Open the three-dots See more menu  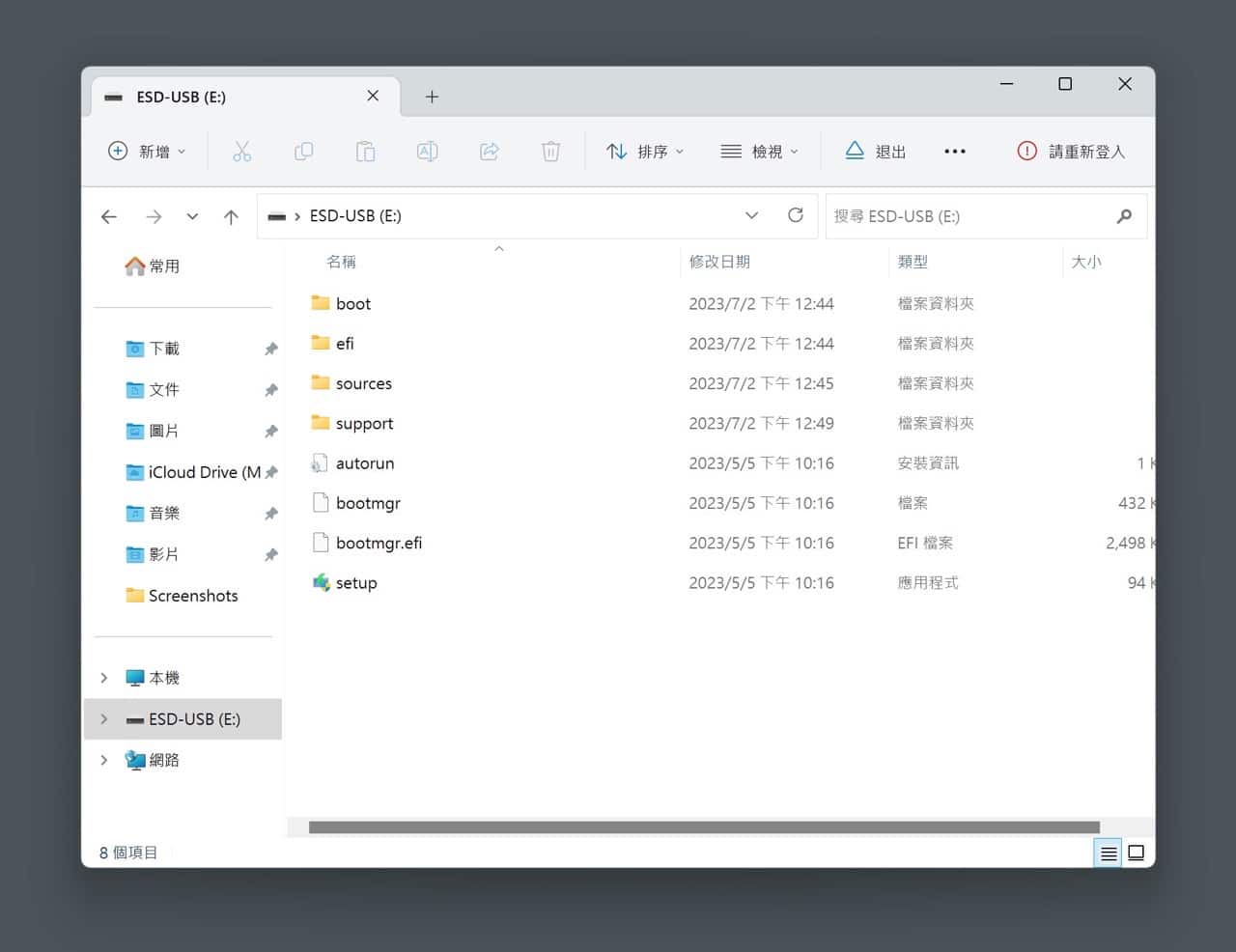(955, 152)
